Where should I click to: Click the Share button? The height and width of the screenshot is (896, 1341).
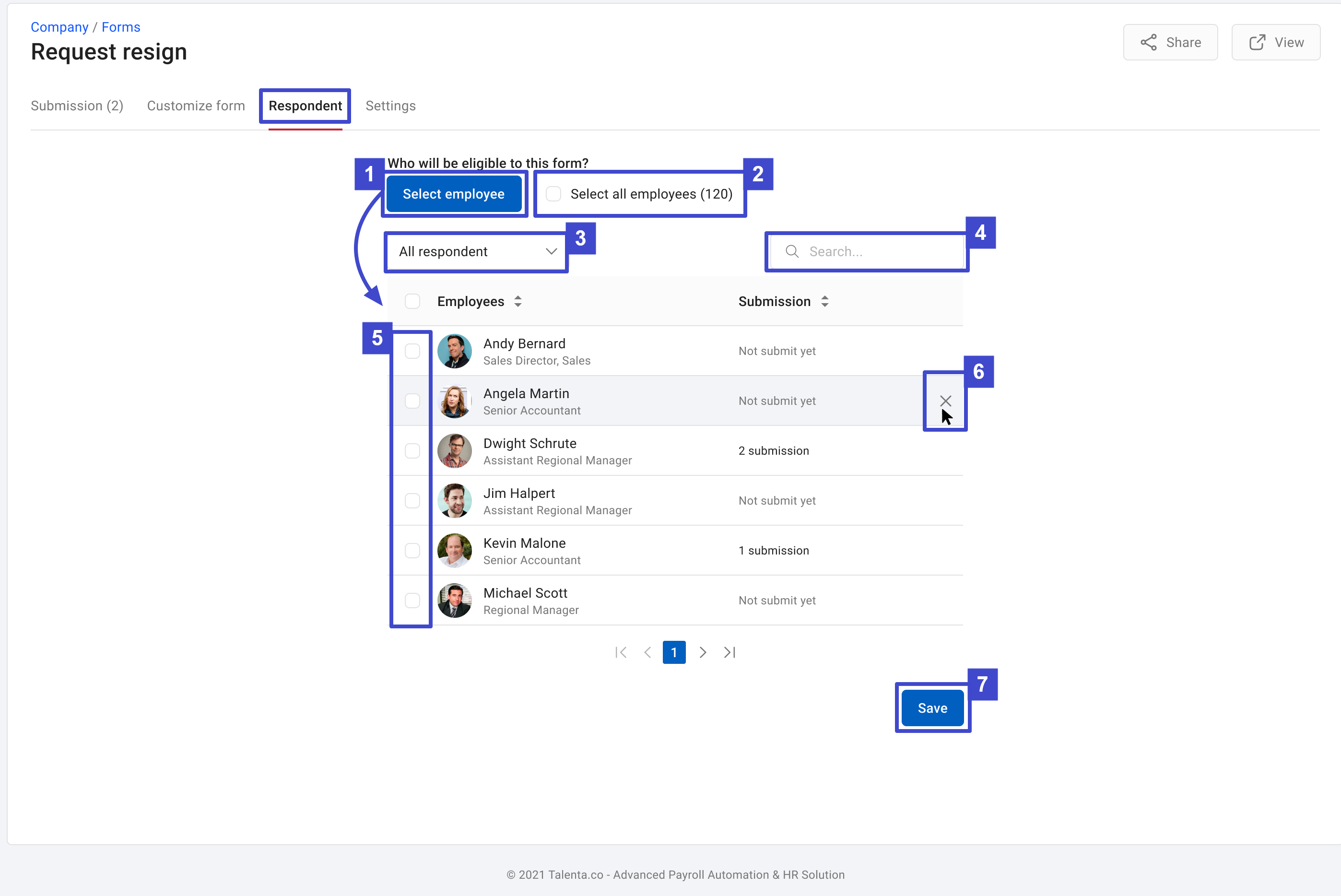[1170, 42]
